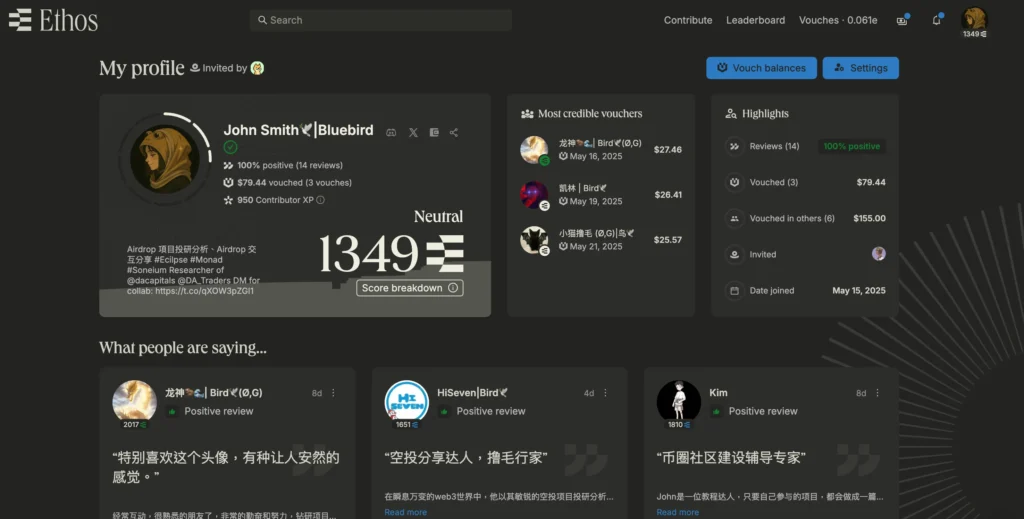Focus the Search input field
The width and height of the screenshot is (1024, 519).
[380, 20]
